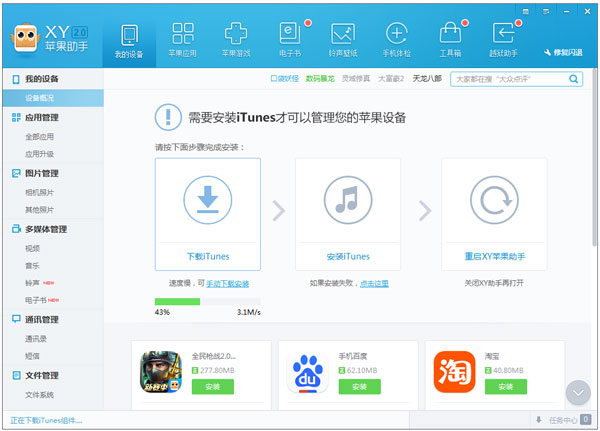600x431 pixels.
Task: Click the task center download arrow icon
Action: (x=539, y=420)
